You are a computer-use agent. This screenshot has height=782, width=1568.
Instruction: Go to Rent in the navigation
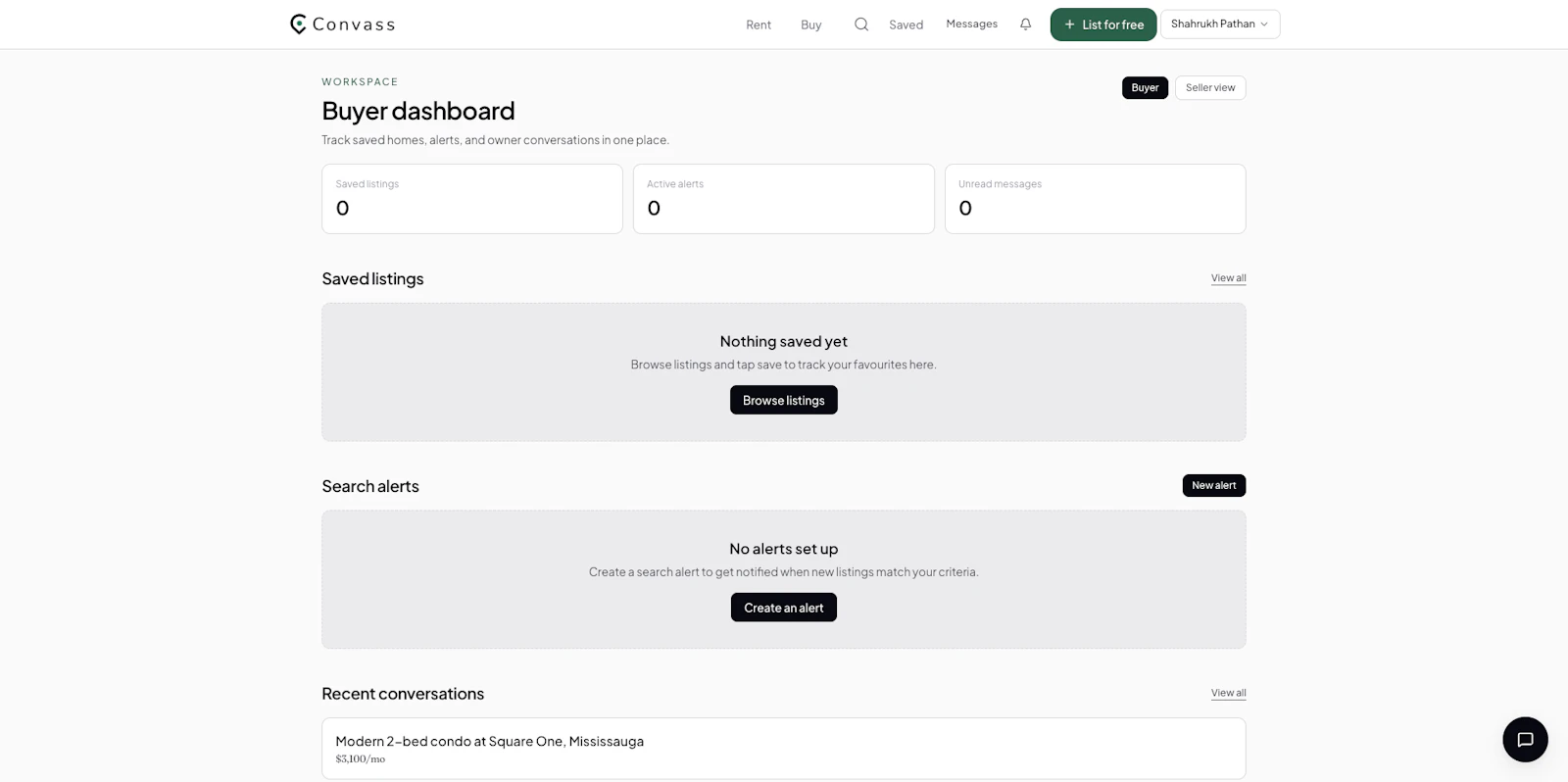coord(759,24)
